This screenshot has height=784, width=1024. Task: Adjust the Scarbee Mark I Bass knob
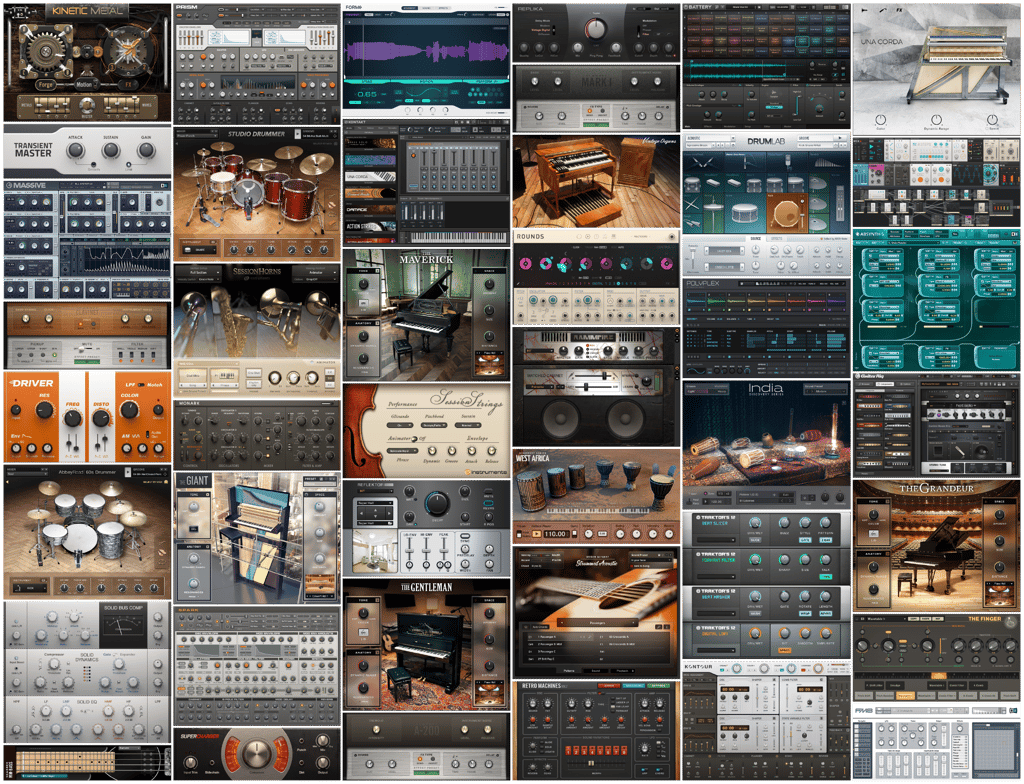pos(535,82)
